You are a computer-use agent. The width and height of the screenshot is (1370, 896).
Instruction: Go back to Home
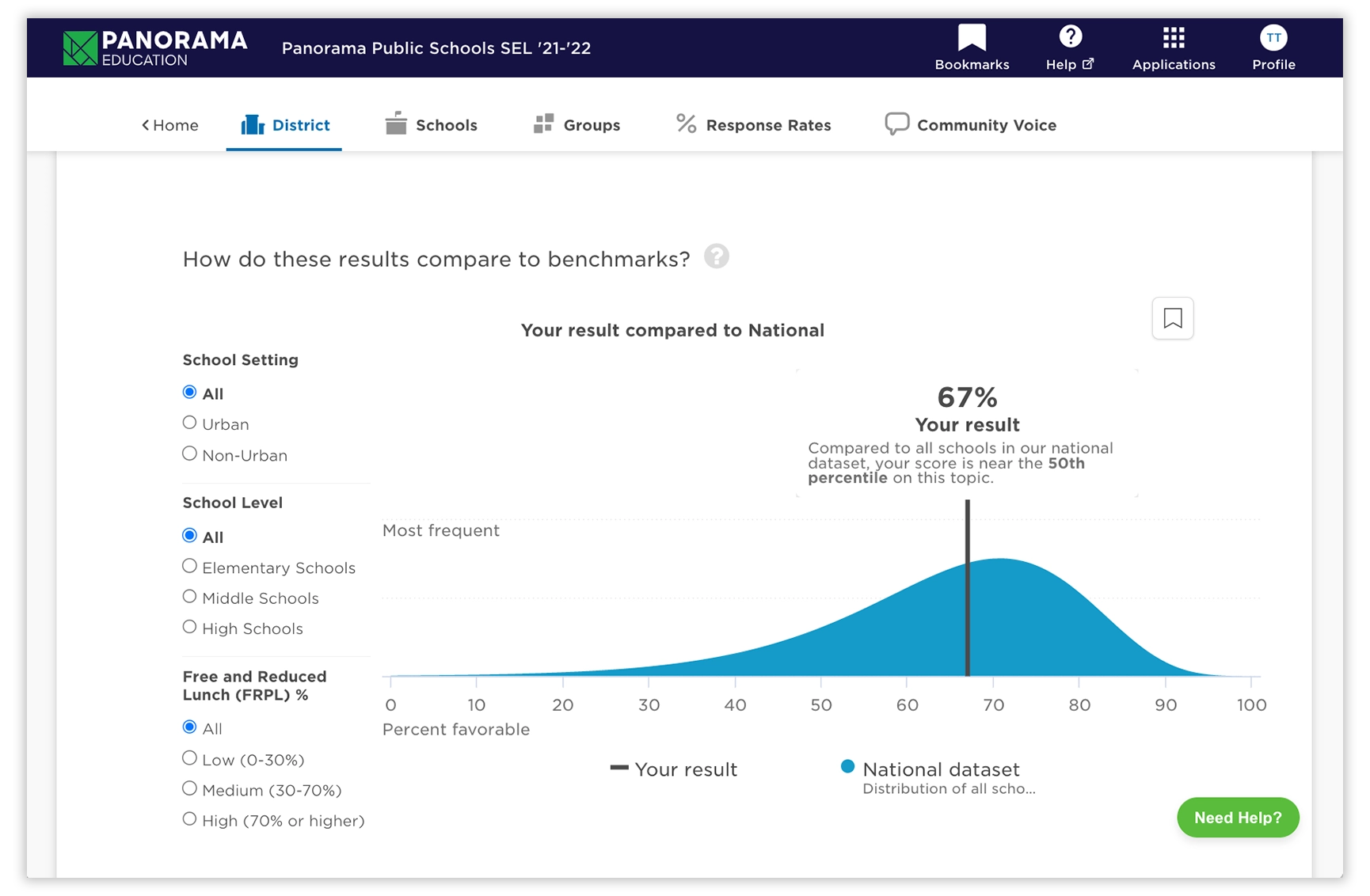[x=170, y=125]
